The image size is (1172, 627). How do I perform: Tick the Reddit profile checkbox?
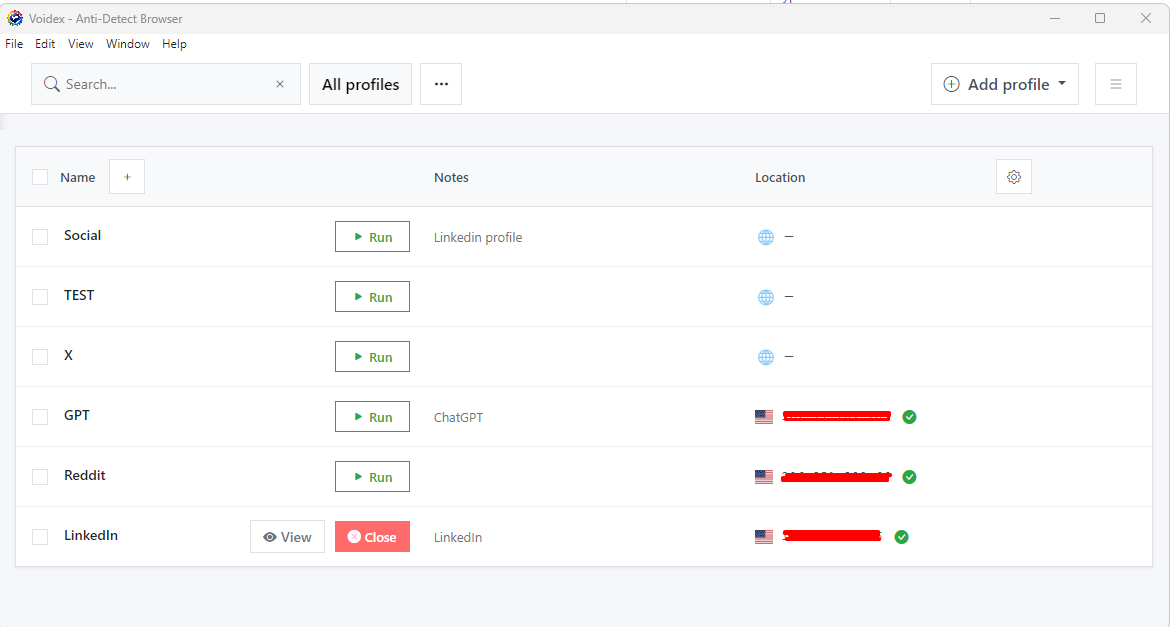[x=40, y=476]
